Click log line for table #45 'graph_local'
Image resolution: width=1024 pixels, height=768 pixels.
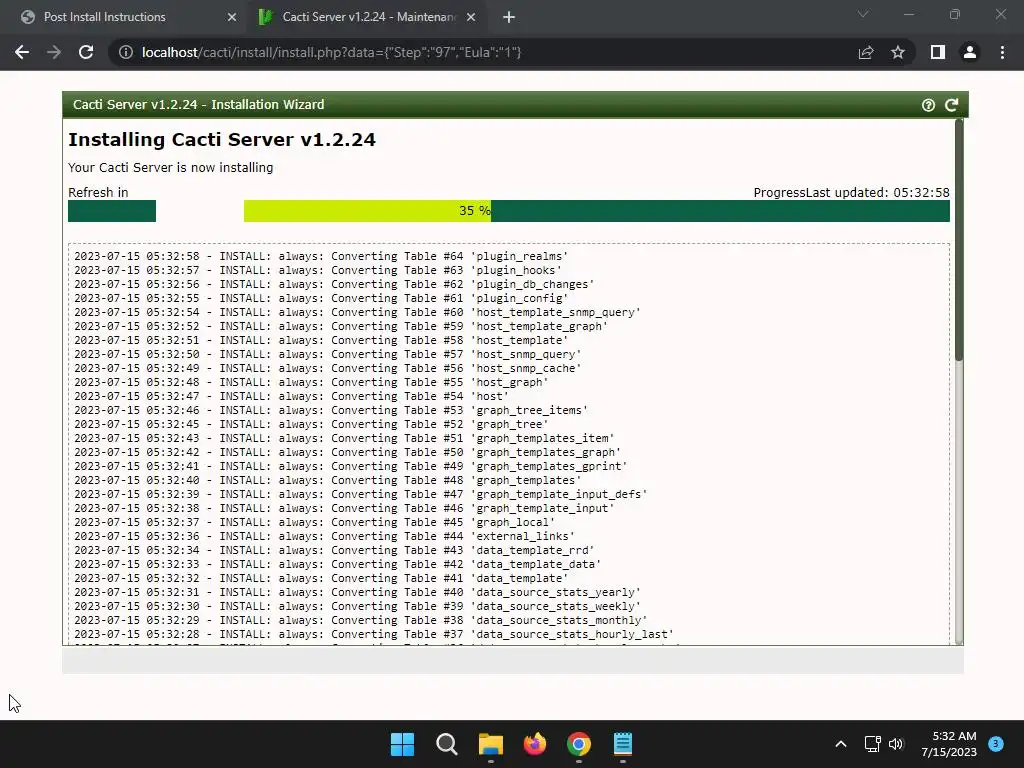tap(314, 522)
